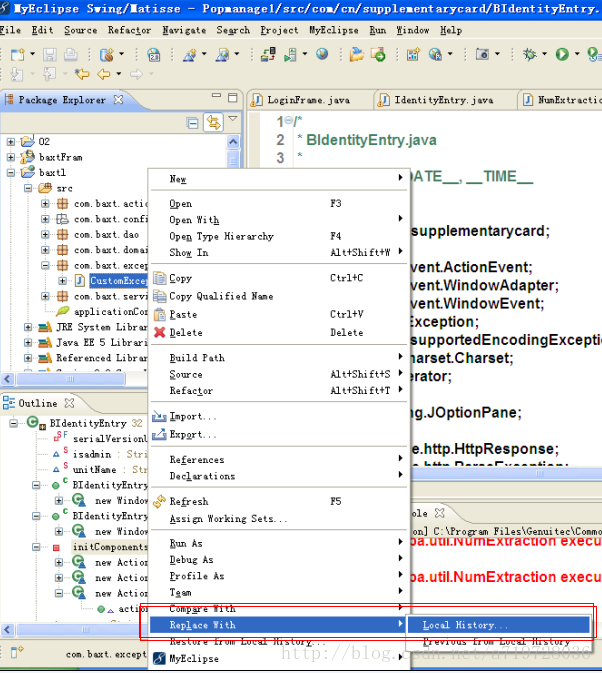Switch to IdentityEntry.java editor tab

[x=443, y=100]
